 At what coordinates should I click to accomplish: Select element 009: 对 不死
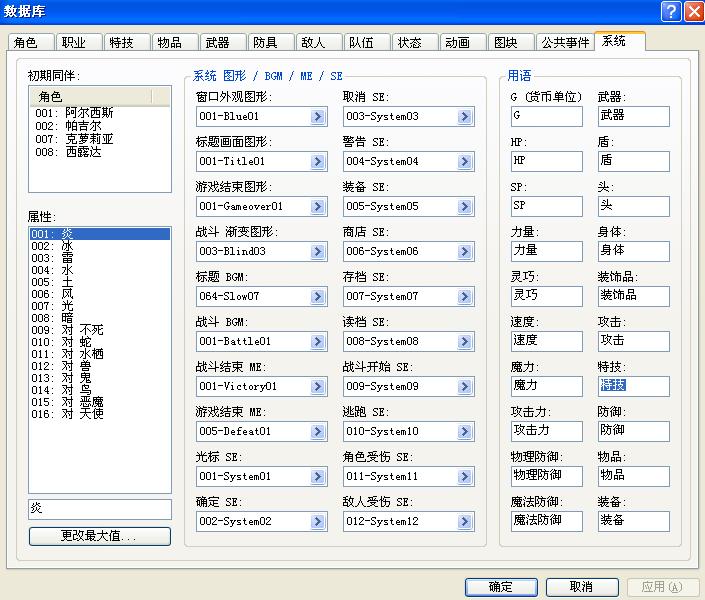(100, 330)
